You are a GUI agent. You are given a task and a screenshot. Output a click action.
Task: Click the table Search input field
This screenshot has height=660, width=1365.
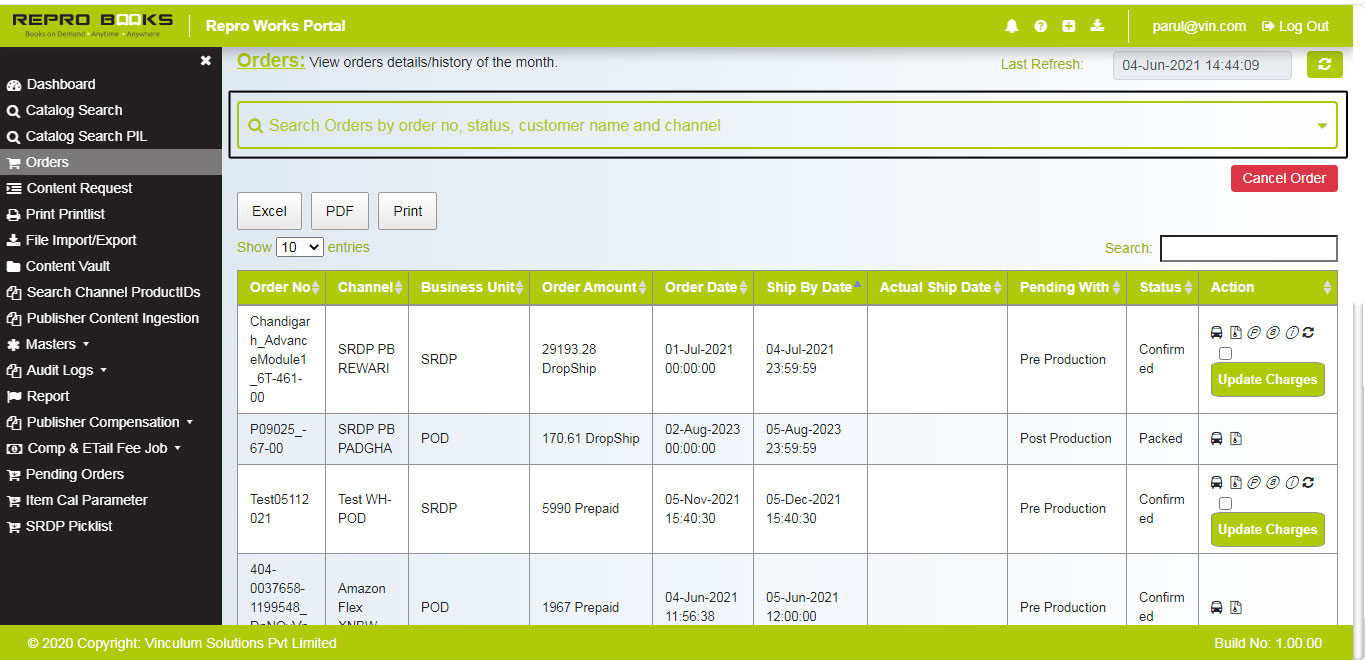click(x=1248, y=248)
